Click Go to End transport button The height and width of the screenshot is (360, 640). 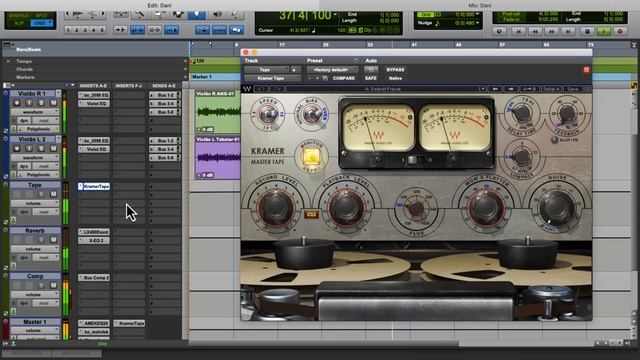(568, 31)
